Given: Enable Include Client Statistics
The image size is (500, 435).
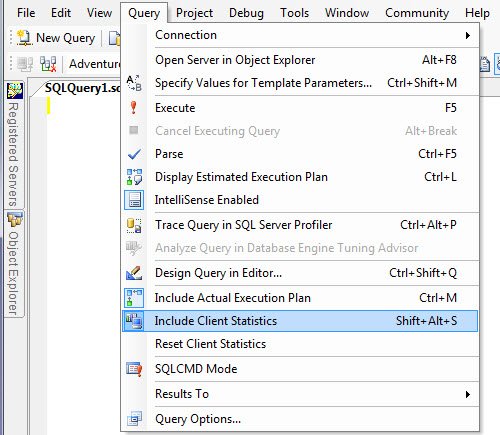Looking at the screenshot, I should pos(300,321).
